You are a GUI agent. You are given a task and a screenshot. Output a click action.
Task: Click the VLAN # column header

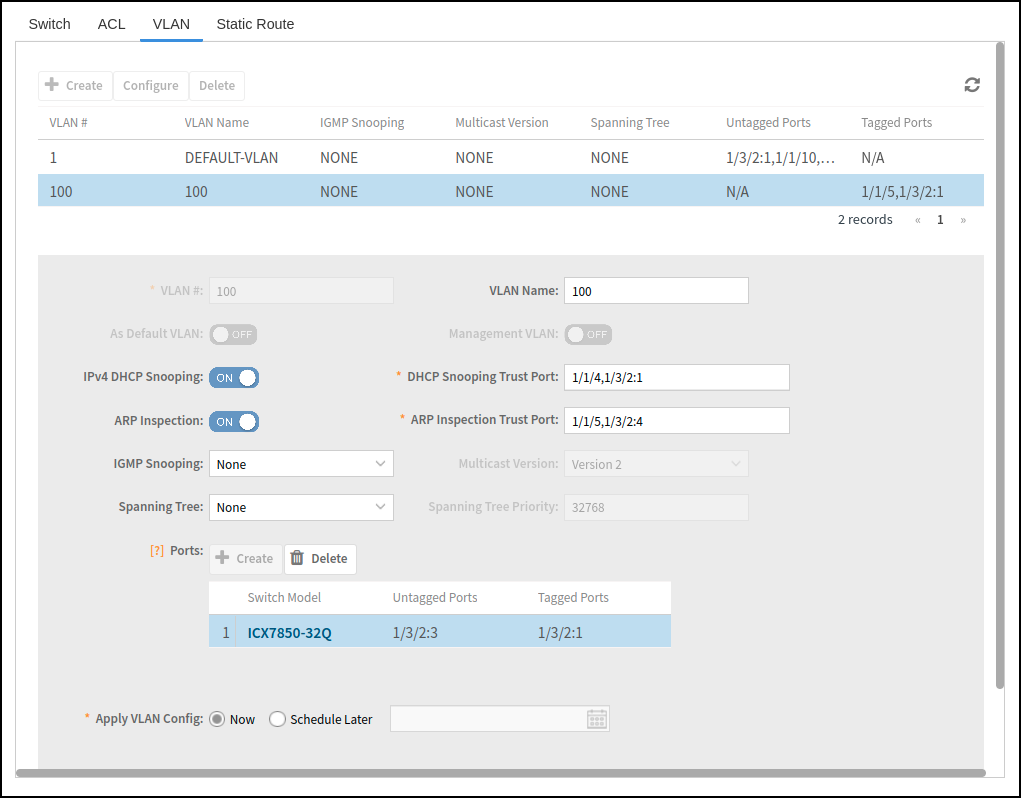(68, 123)
